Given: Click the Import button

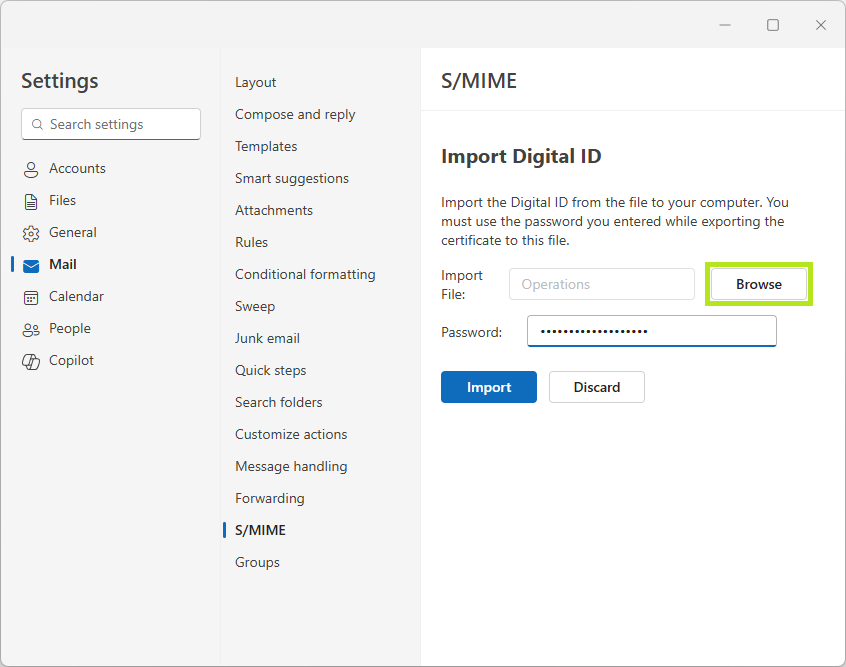Looking at the screenshot, I should pos(489,387).
